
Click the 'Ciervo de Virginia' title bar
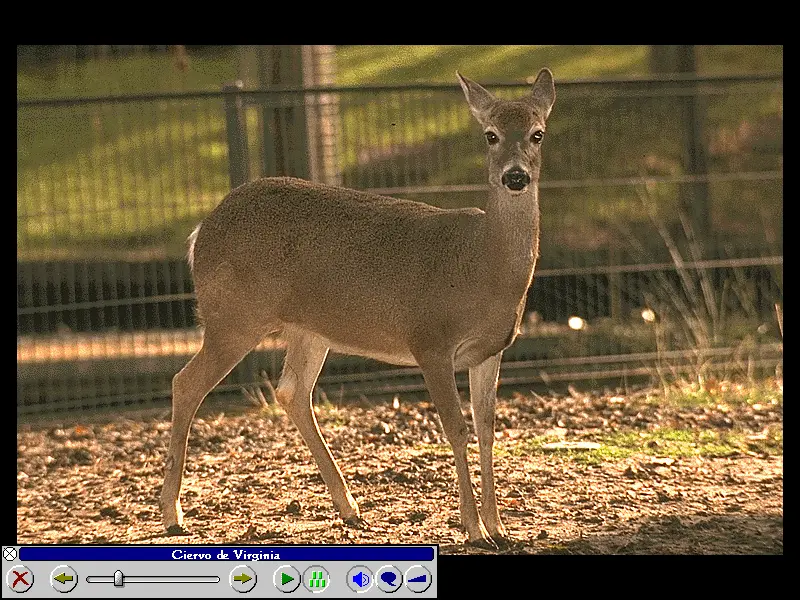[226, 554]
